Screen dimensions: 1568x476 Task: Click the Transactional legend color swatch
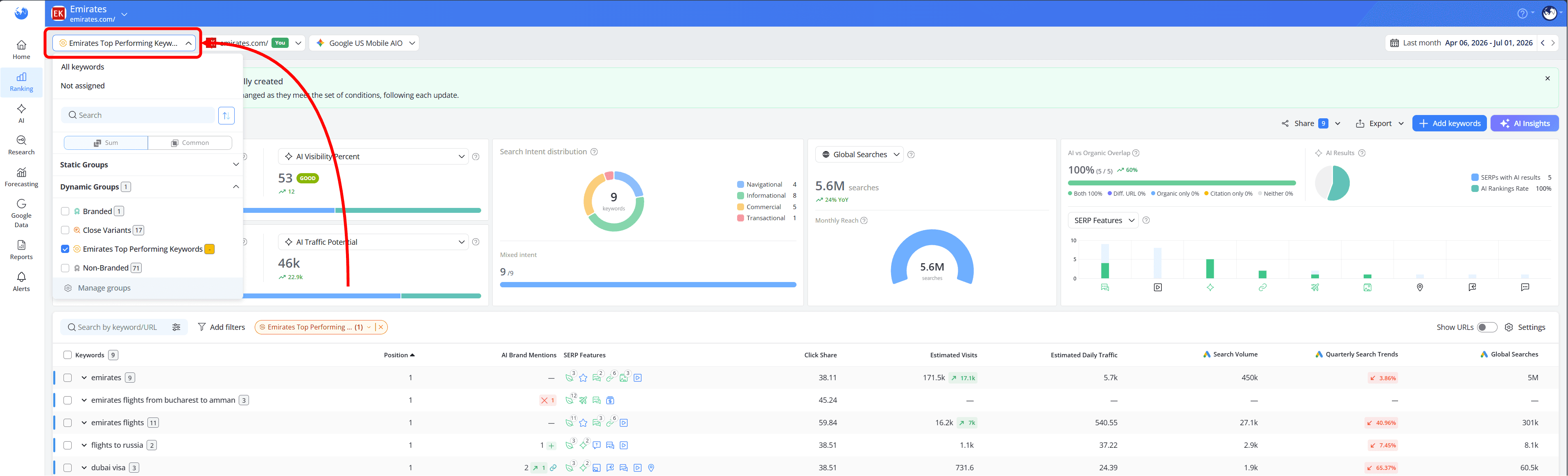pyautogui.click(x=740, y=219)
